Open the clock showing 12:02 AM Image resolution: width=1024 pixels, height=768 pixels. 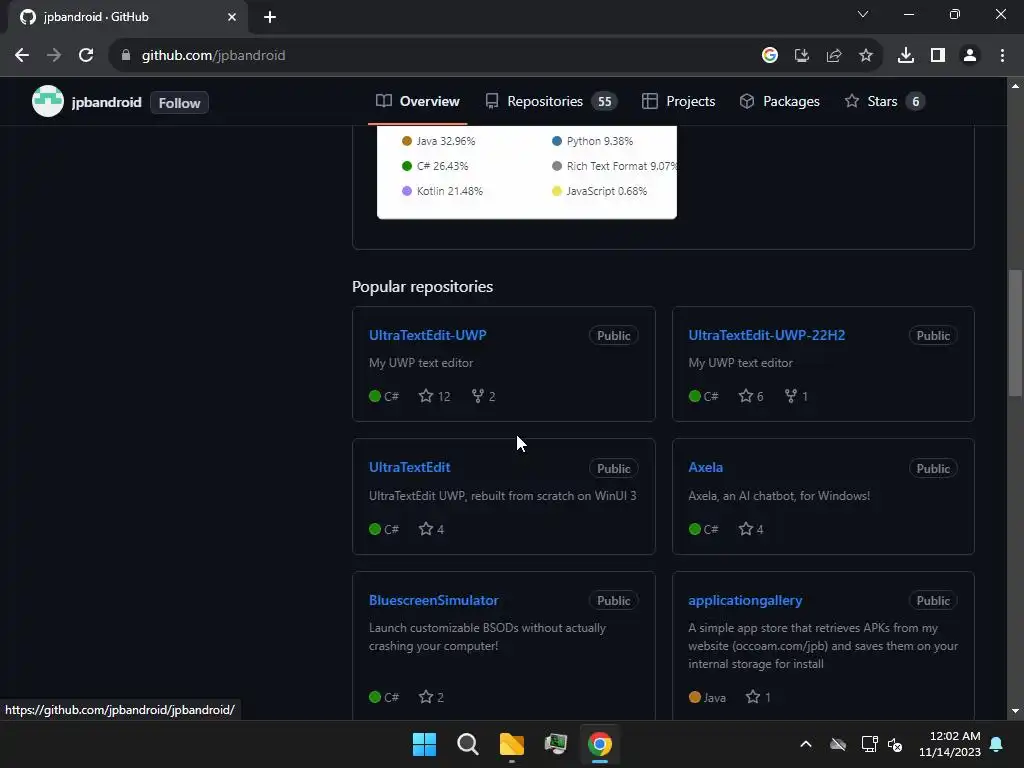coord(950,744)
